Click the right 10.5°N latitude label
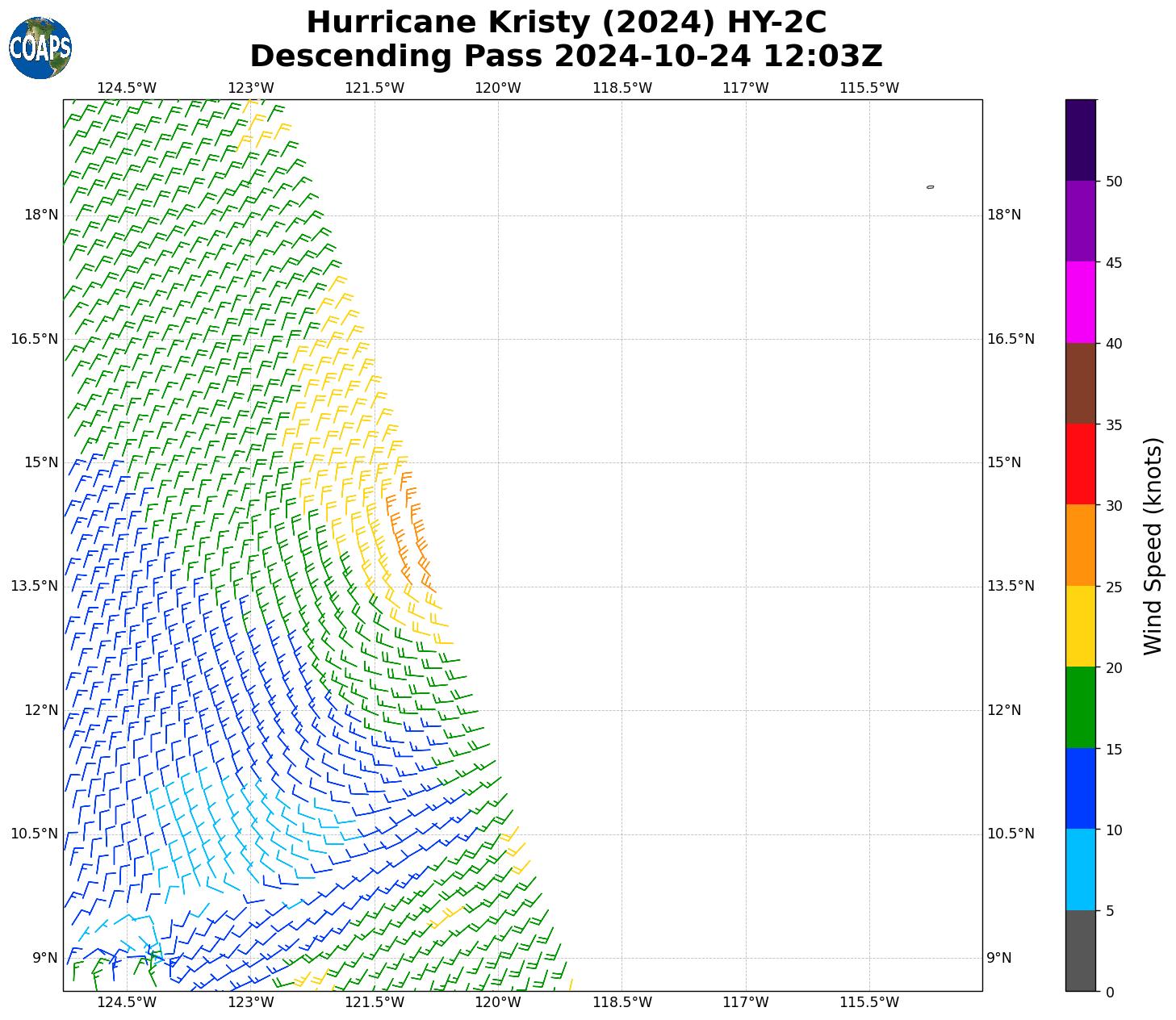 [x=1010, y=834]
